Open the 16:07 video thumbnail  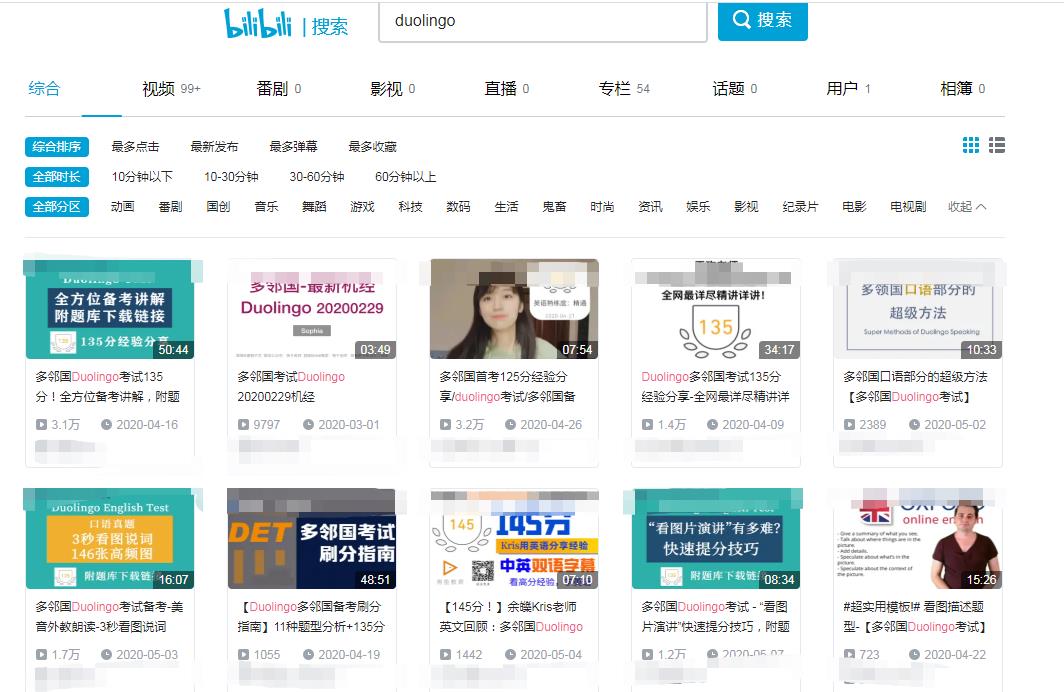(x=110, y=539)
